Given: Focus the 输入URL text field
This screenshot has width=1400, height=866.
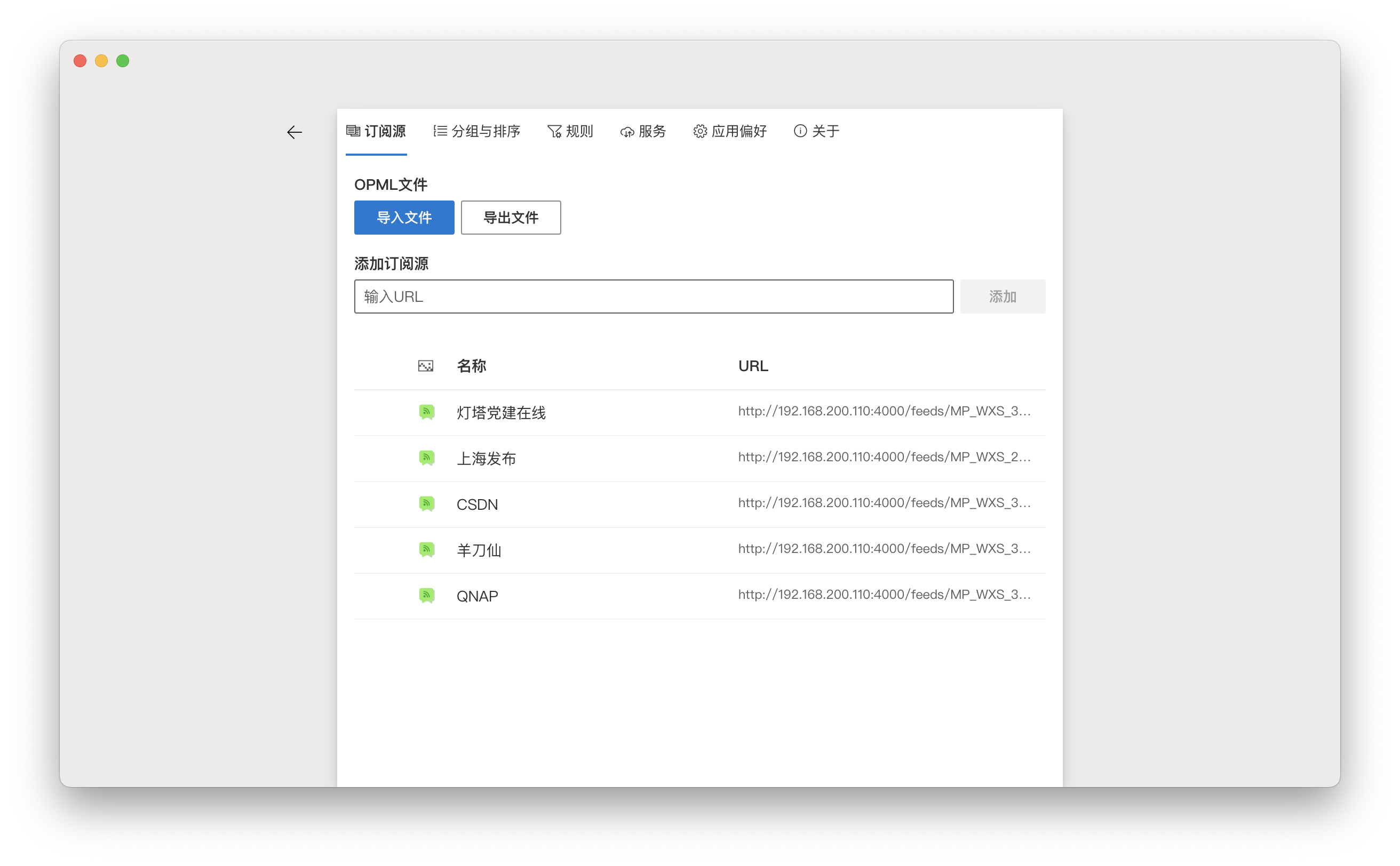Looking at the screenshot, I should click(653, 296).
